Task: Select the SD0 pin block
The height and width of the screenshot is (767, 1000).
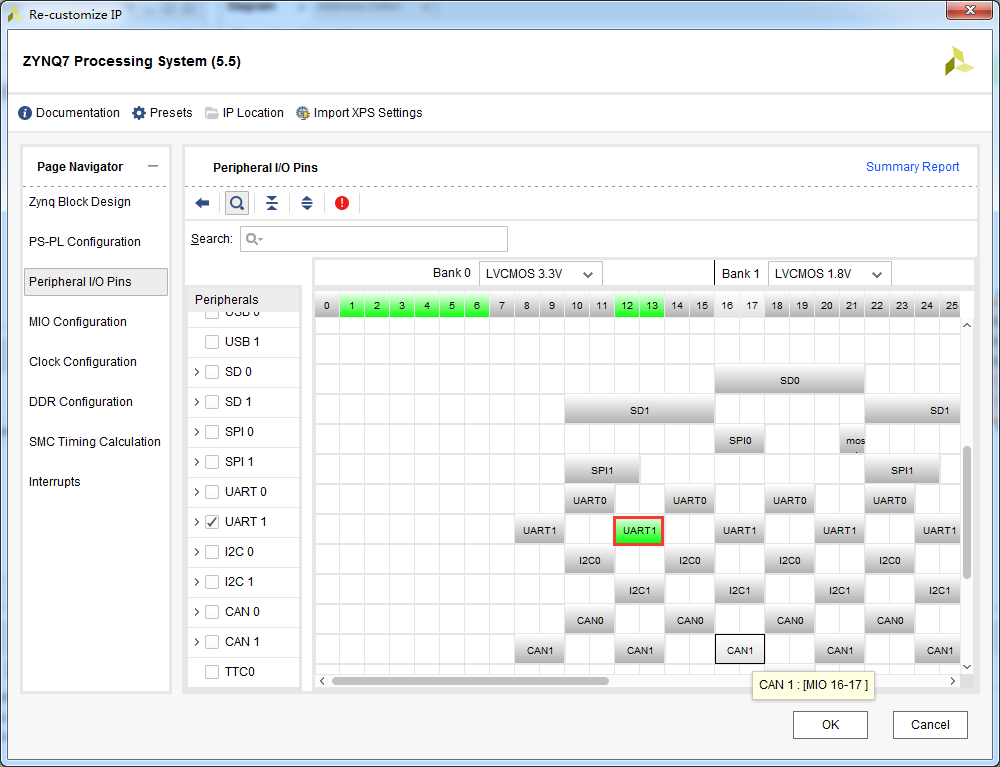Action: pyautogui.click(x=790, y=380)
